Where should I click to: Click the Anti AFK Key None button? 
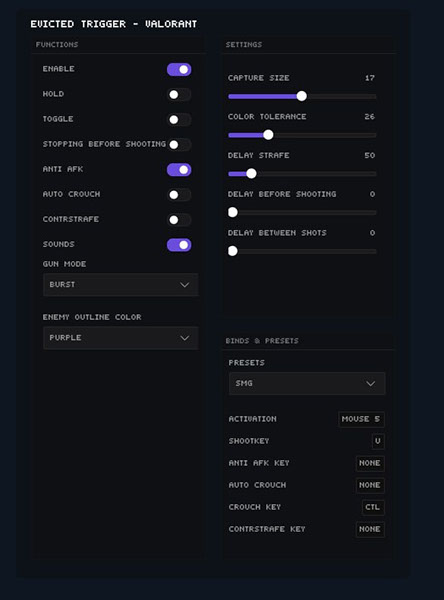[370, 463]
